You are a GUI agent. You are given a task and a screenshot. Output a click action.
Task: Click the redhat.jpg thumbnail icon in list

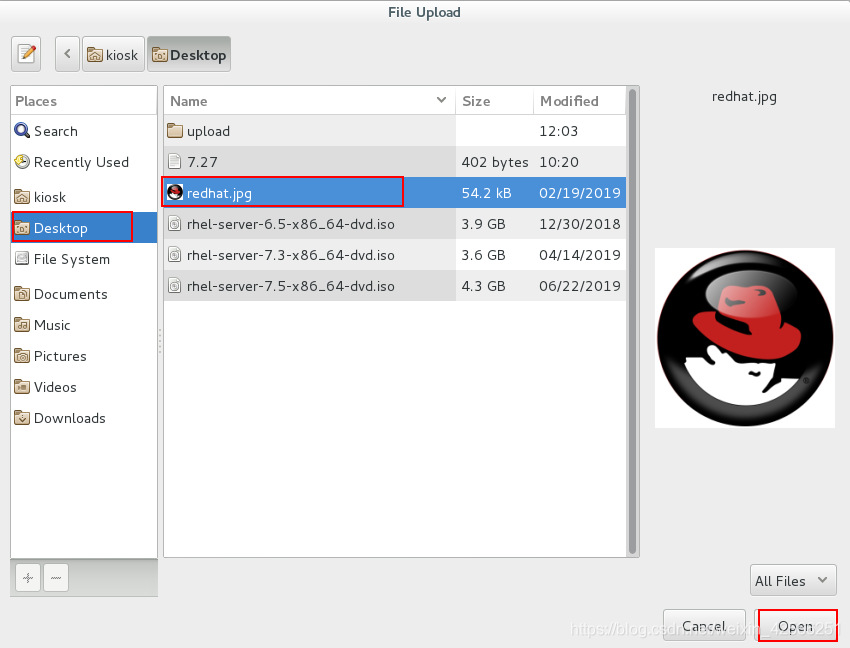(x=175, y=193)
